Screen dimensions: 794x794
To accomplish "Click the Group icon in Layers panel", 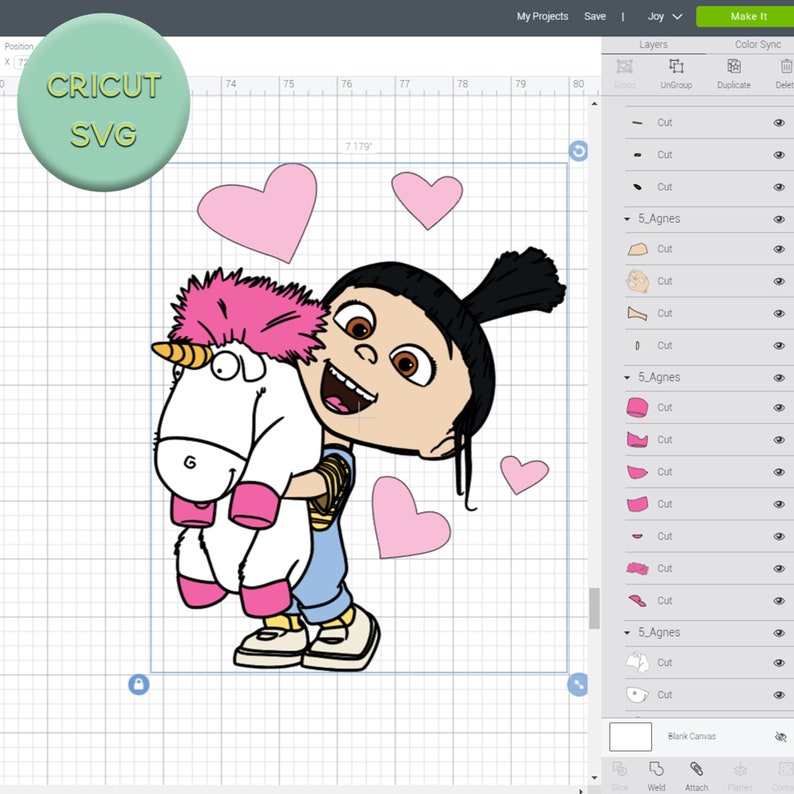I will click(x=624, y=67).
